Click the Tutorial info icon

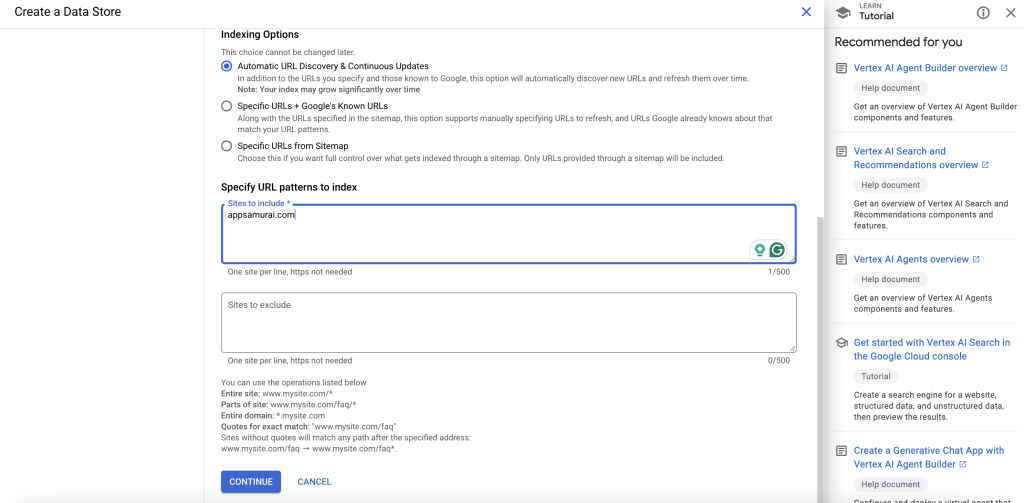pos(983,12)
